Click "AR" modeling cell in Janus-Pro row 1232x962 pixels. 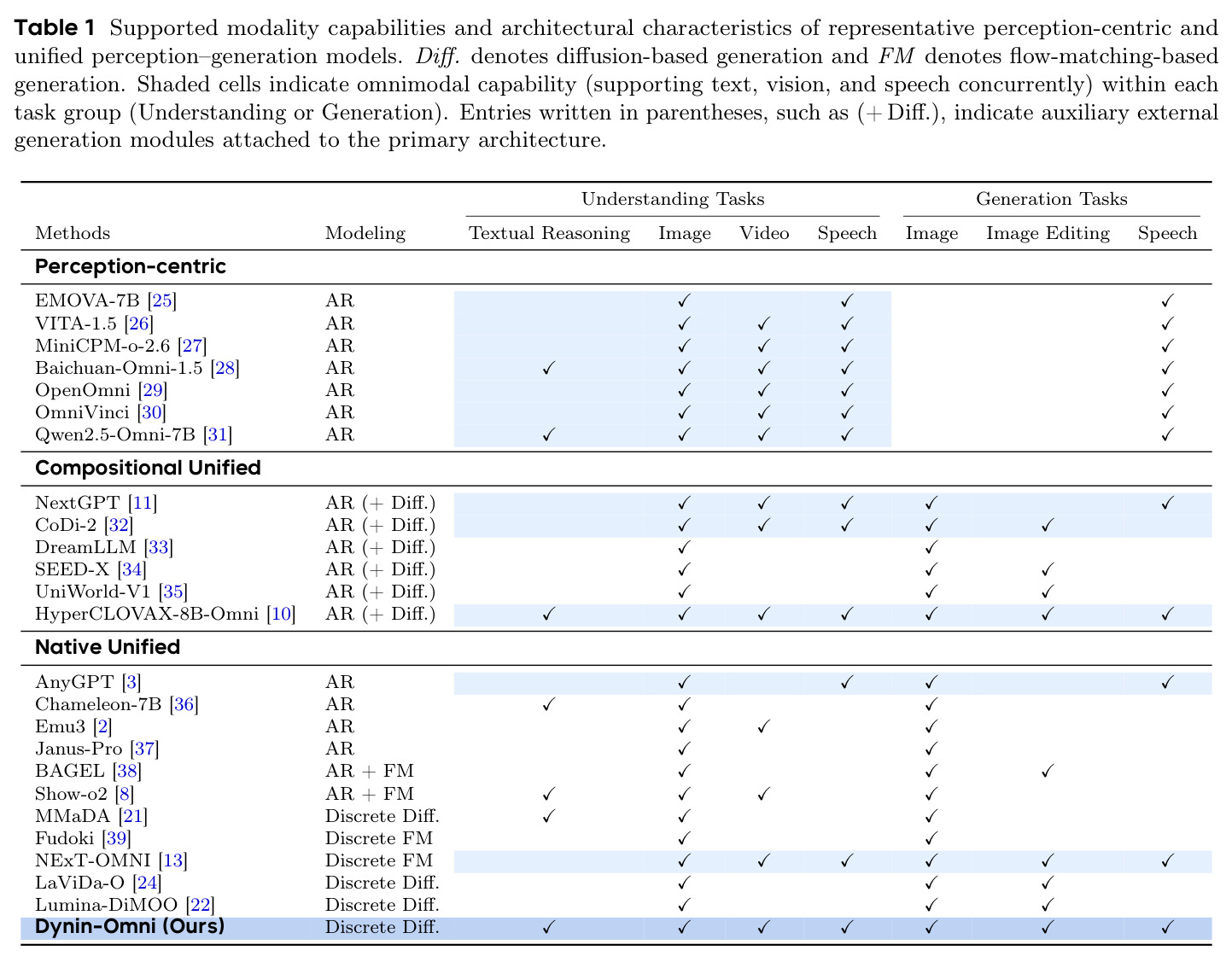pyautogui.click(x=339, y=749)
